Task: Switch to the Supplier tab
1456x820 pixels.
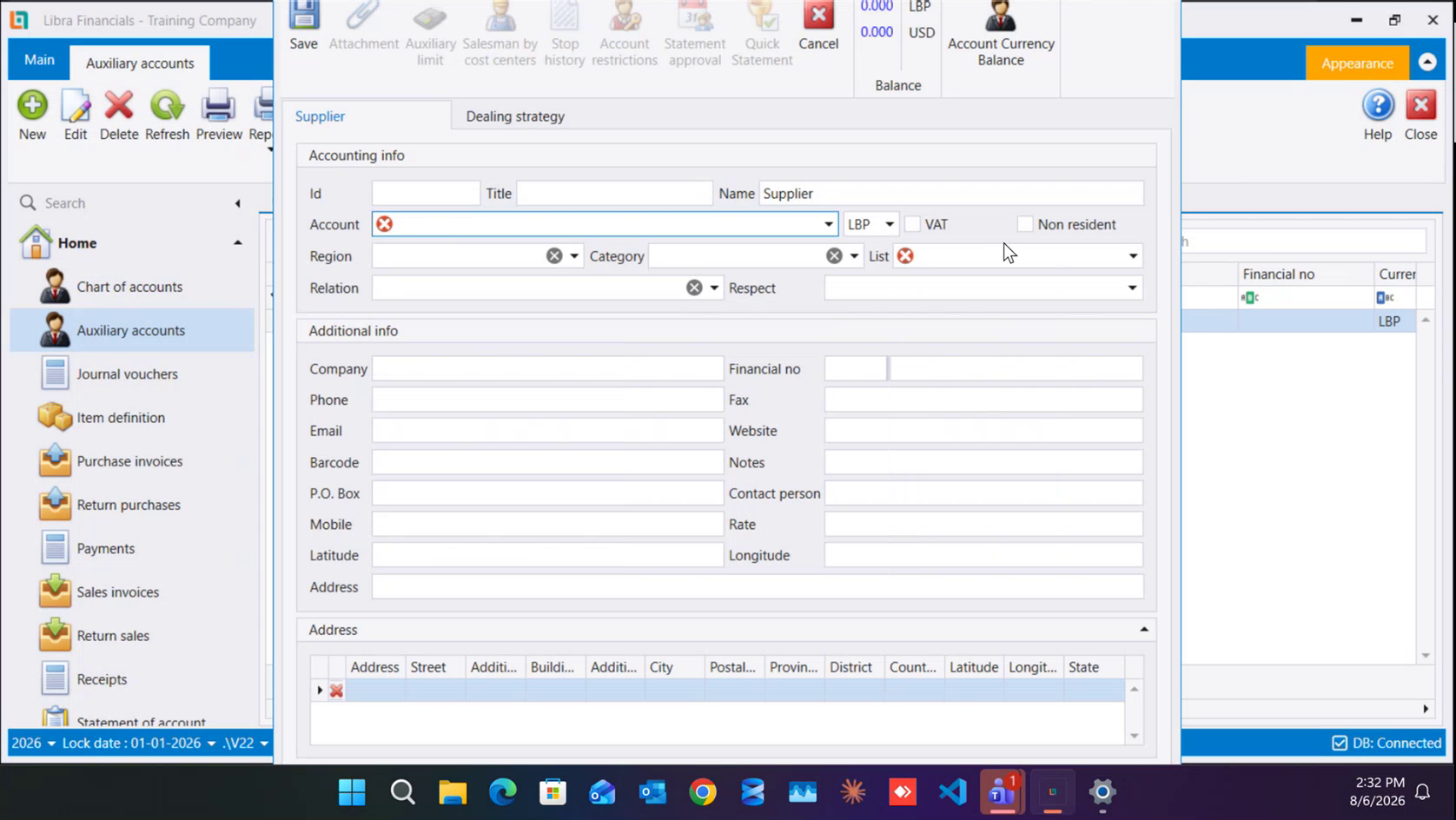Action: coord(320,116)
